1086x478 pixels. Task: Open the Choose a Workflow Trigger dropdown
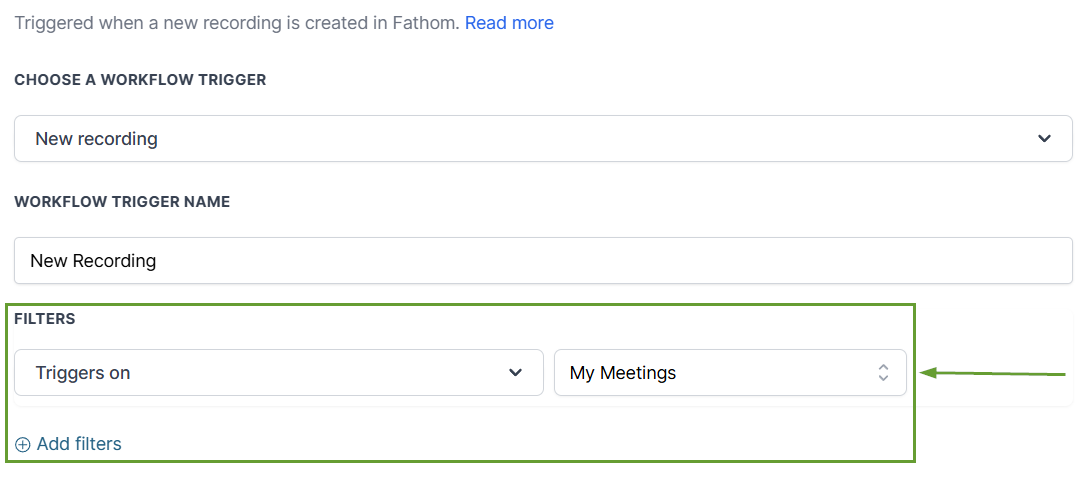coord(542,139)
